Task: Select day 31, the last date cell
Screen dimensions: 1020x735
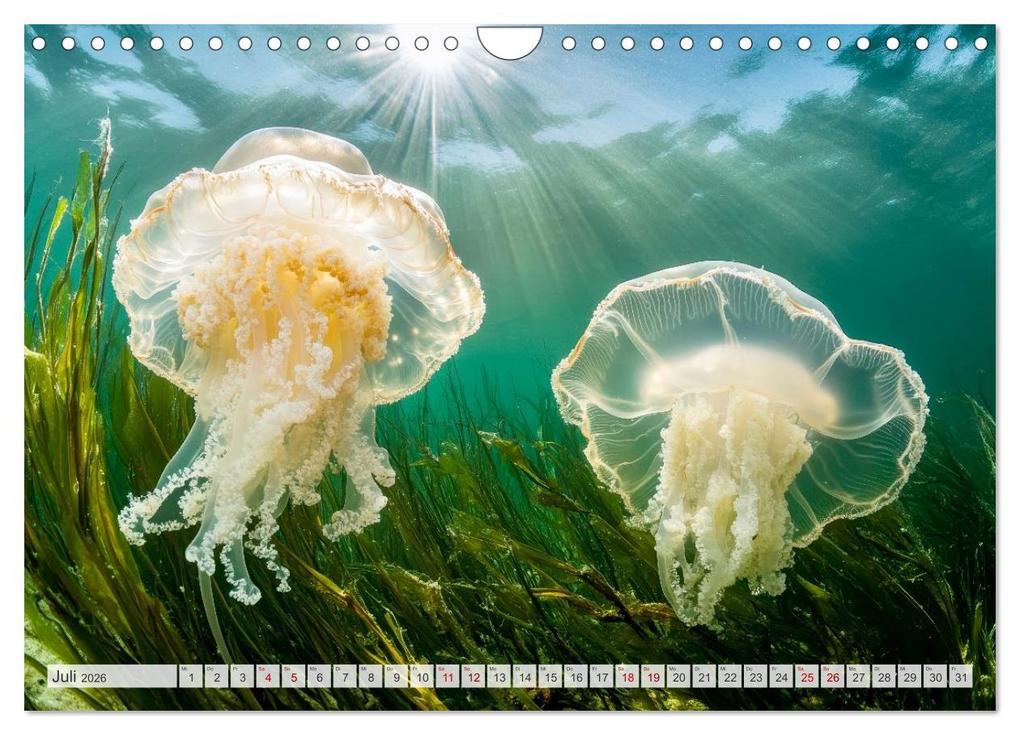Action: 960,677
